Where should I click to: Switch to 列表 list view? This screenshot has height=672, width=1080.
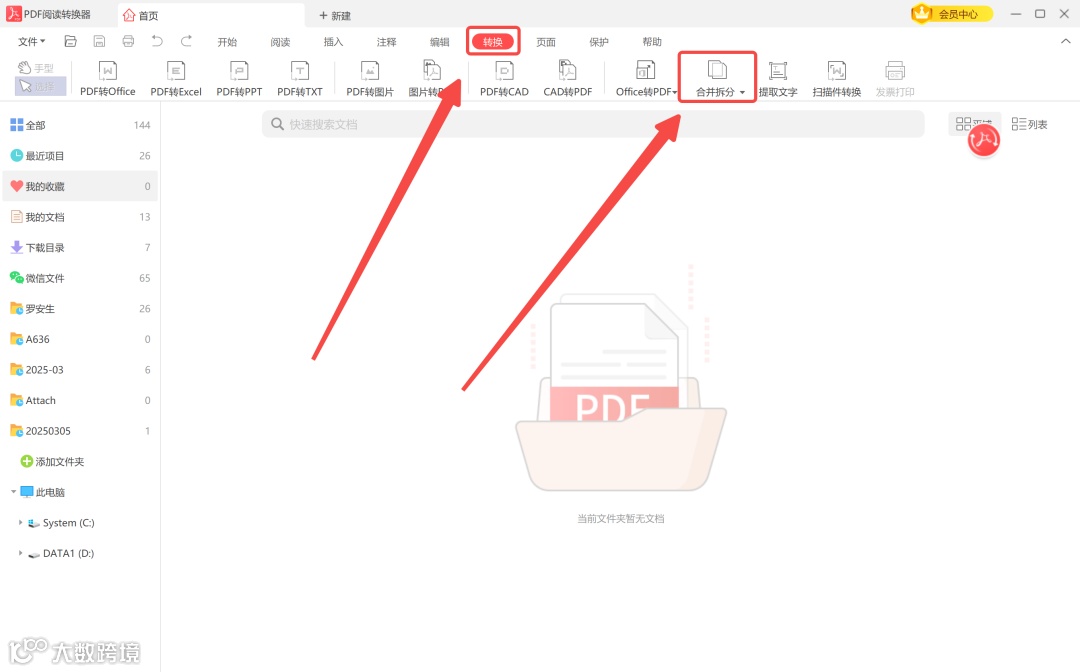point(1030,124)
